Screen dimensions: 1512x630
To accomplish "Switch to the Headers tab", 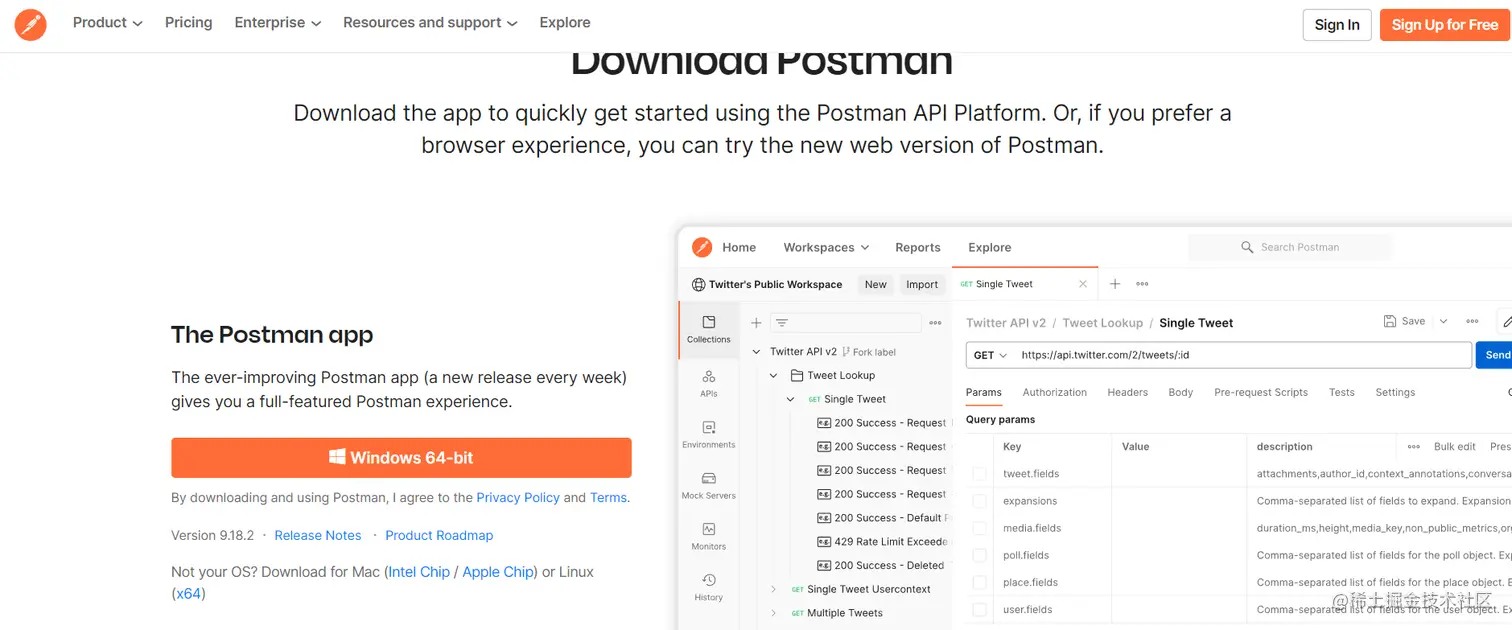I will pos(1127,392).
